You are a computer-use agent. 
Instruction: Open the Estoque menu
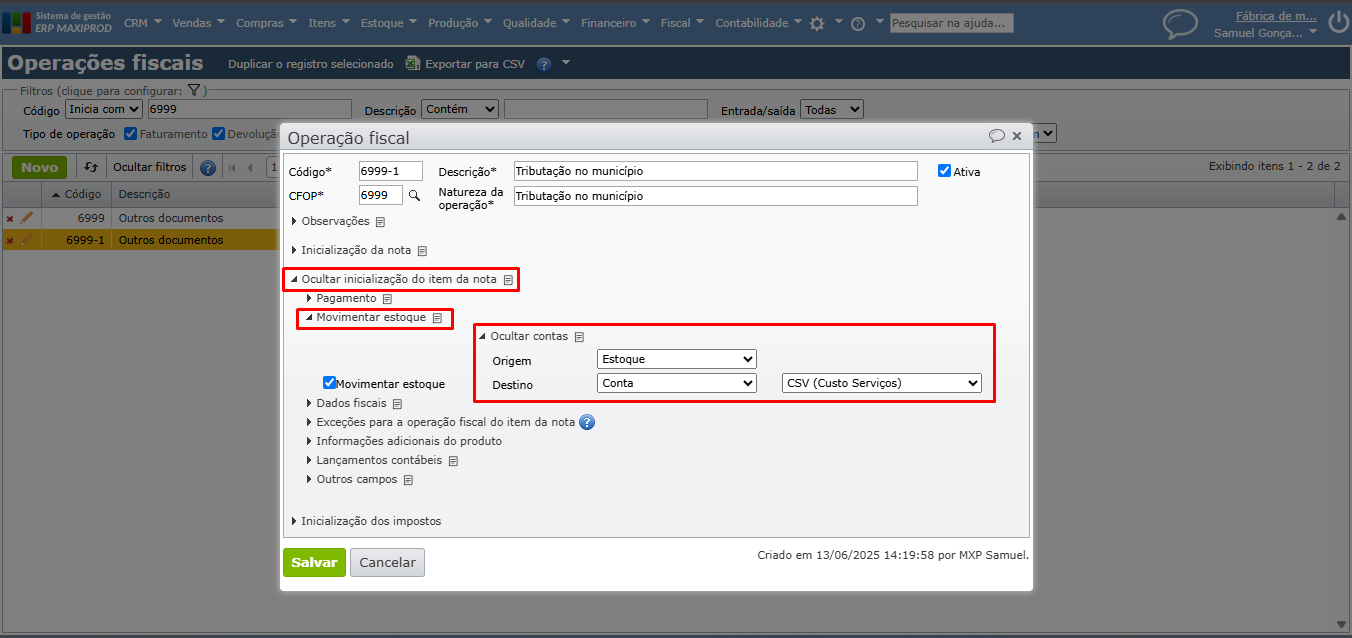(x=389, y=23)
